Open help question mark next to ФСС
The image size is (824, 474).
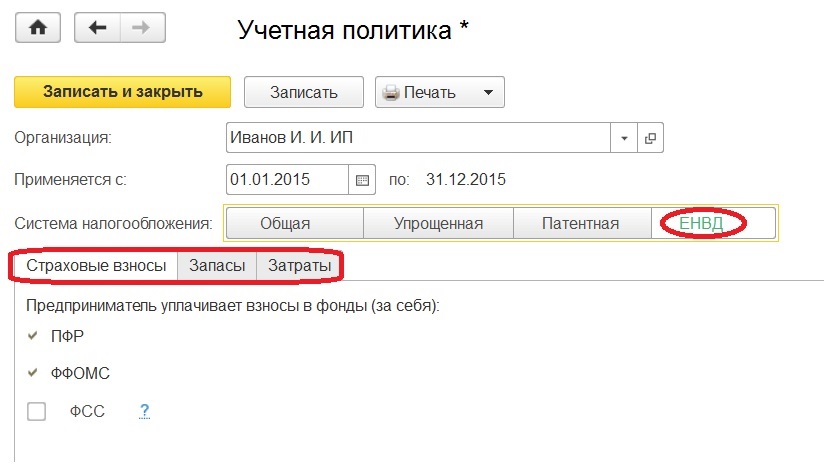coord(145,410)
